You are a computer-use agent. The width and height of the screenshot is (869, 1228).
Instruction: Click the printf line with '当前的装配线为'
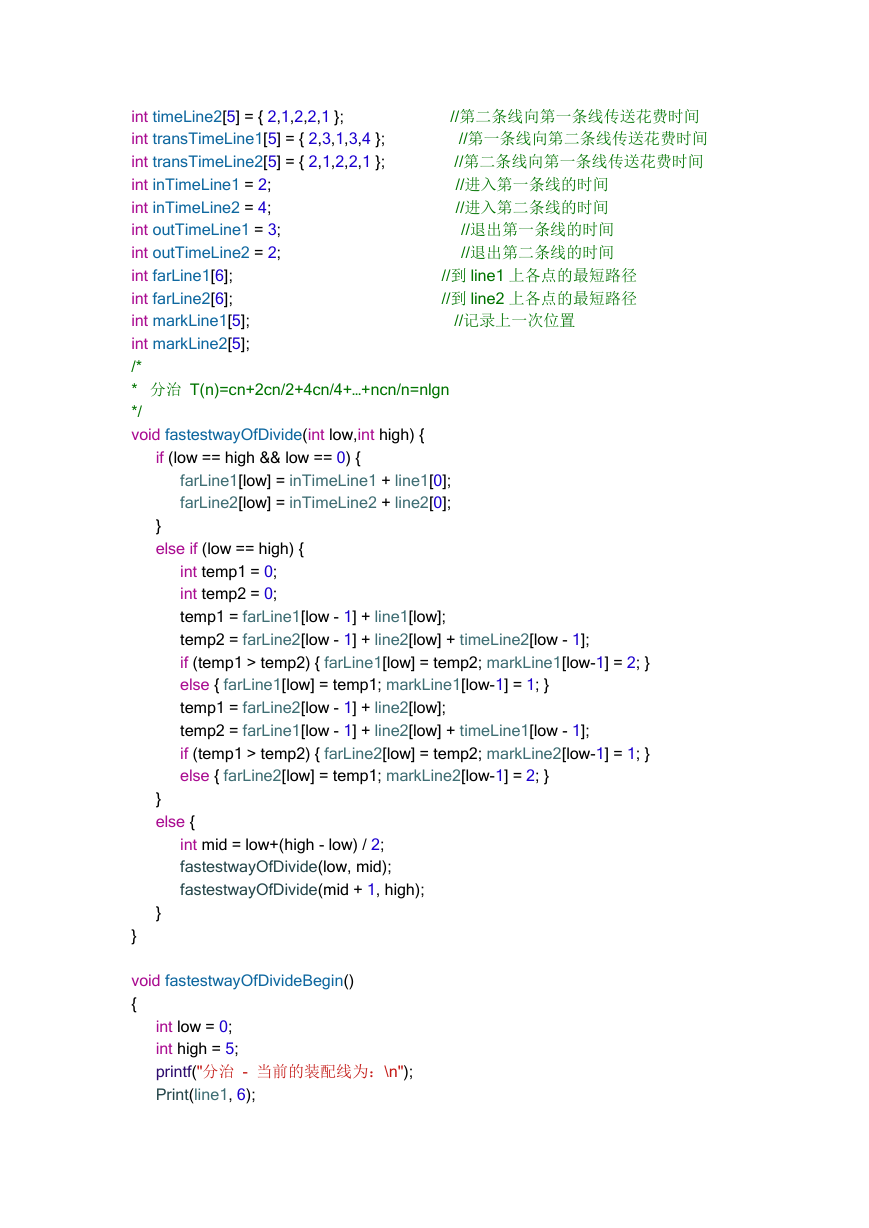[x=284, y=1072]
